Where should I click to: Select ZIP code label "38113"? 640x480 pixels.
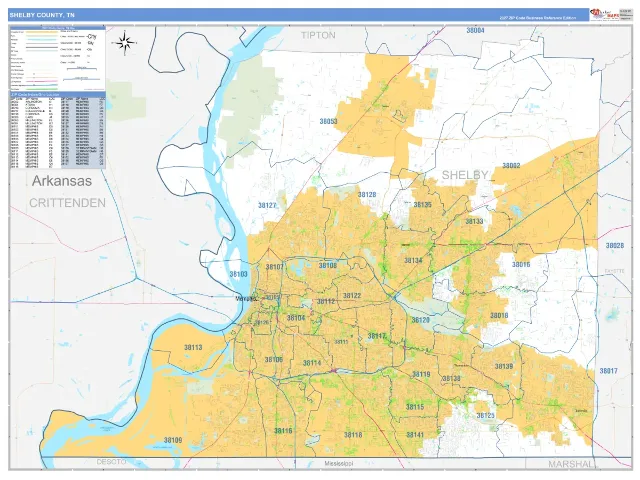193,347
